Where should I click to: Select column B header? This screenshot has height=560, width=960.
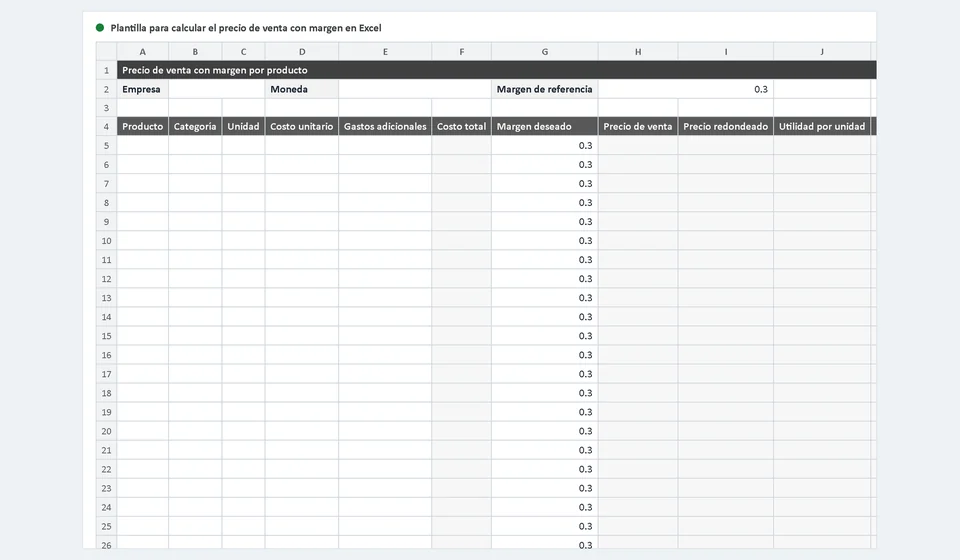(195, 52)
